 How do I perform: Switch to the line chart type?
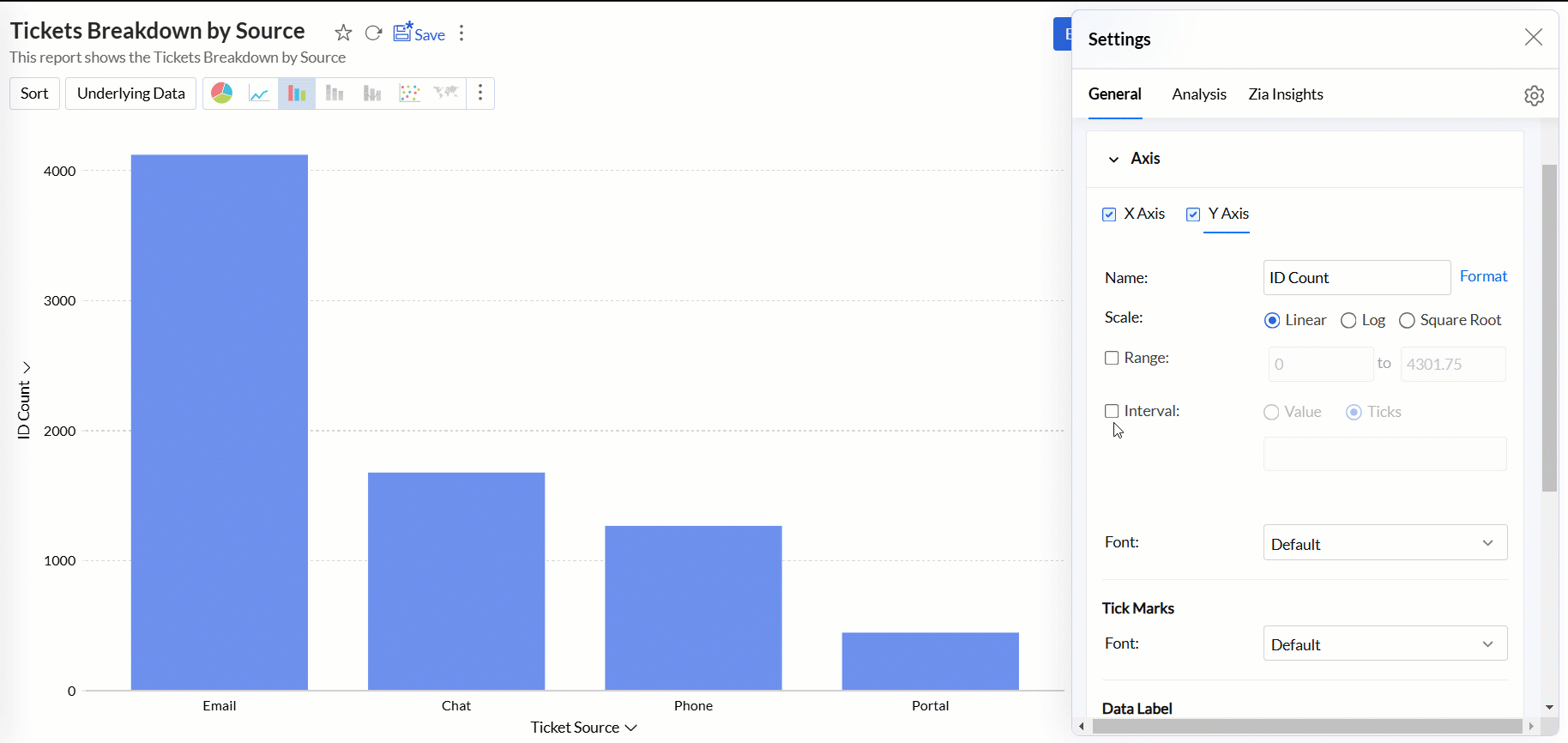click(259, 94)
